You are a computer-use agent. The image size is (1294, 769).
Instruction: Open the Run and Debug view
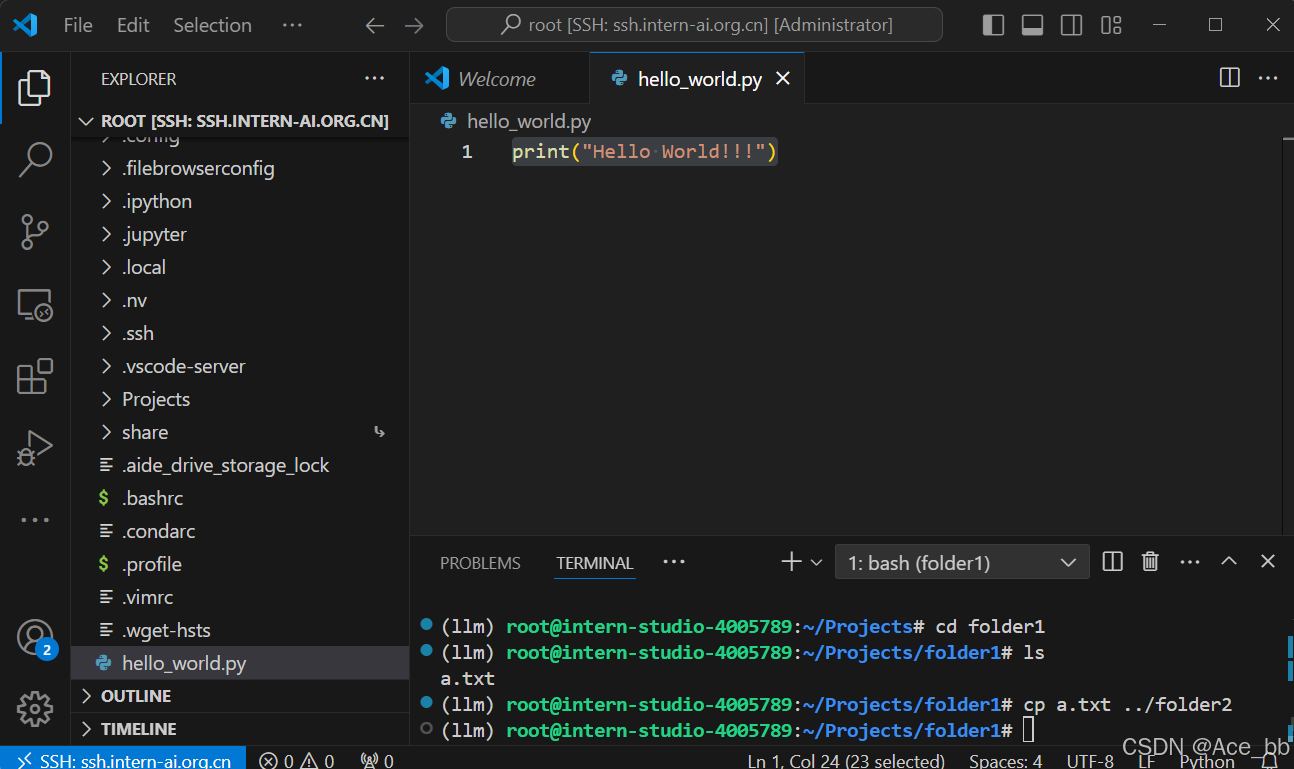(35, 449)
